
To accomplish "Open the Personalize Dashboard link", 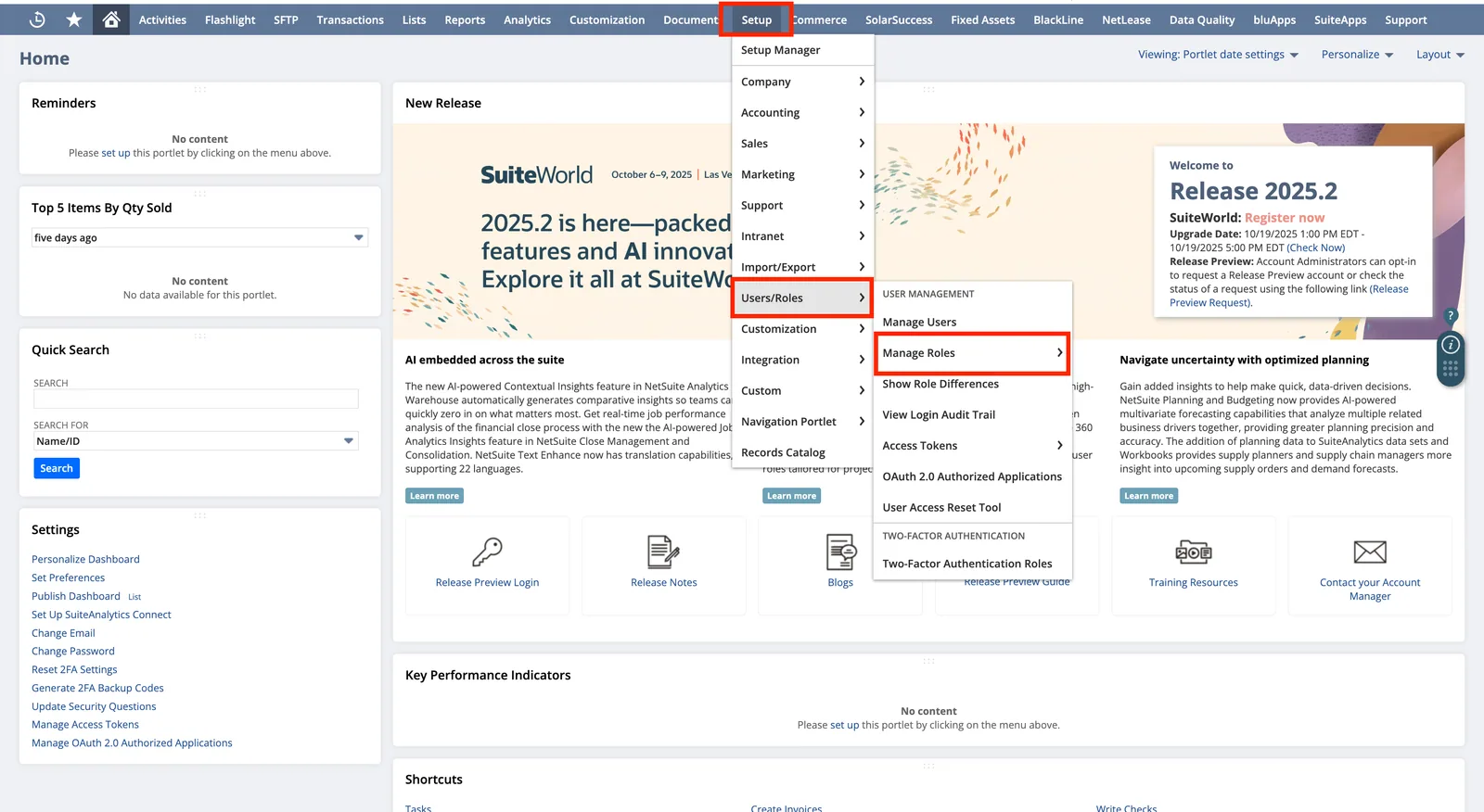I will pos(85,559).
